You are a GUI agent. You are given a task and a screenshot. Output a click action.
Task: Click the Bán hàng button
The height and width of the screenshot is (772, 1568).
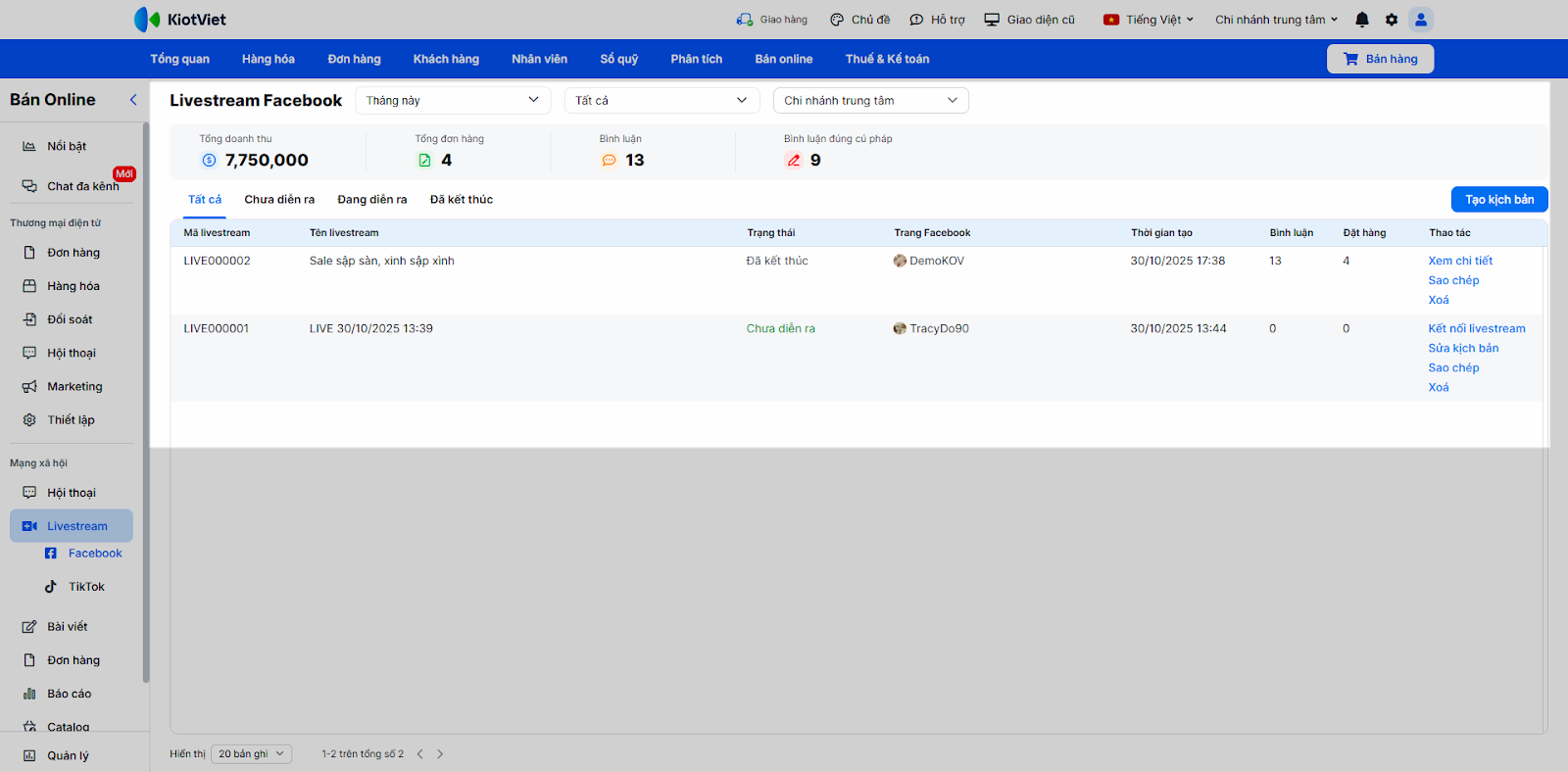click(x=1380, y=59)
